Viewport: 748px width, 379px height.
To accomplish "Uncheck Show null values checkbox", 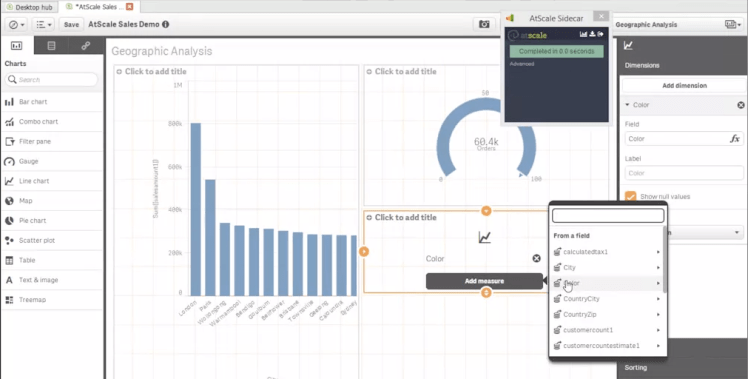I will click(x=631, y=197).
